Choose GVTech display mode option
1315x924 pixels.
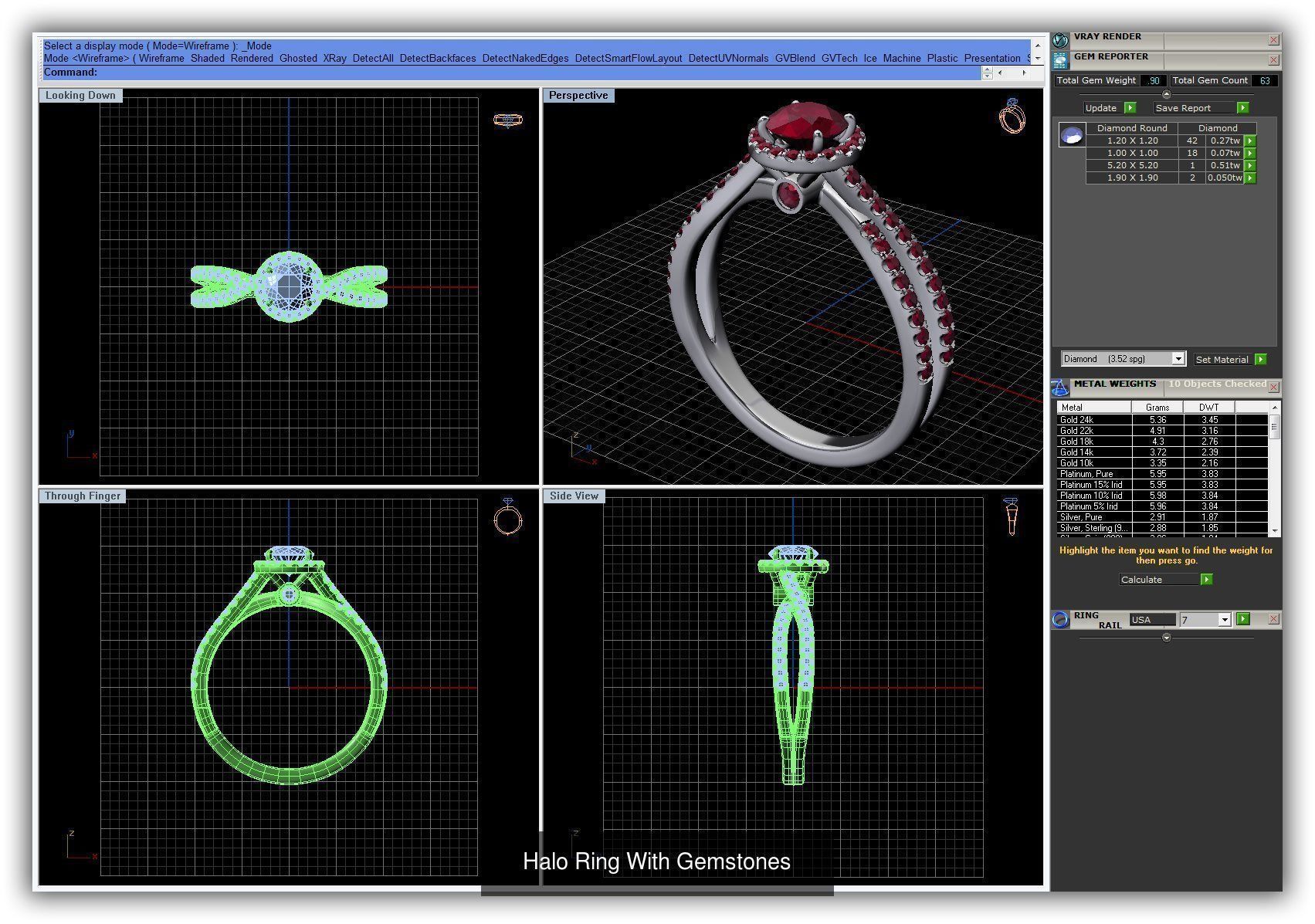(839, 59)
